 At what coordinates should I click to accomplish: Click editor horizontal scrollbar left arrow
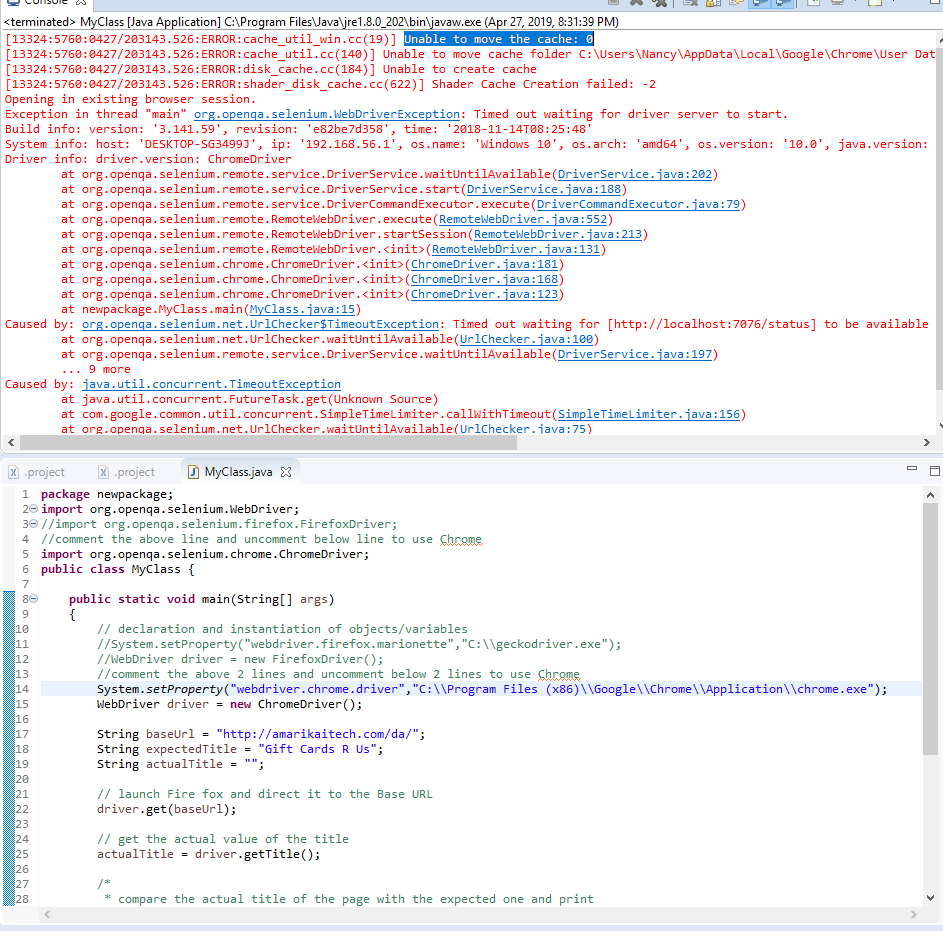47,914
